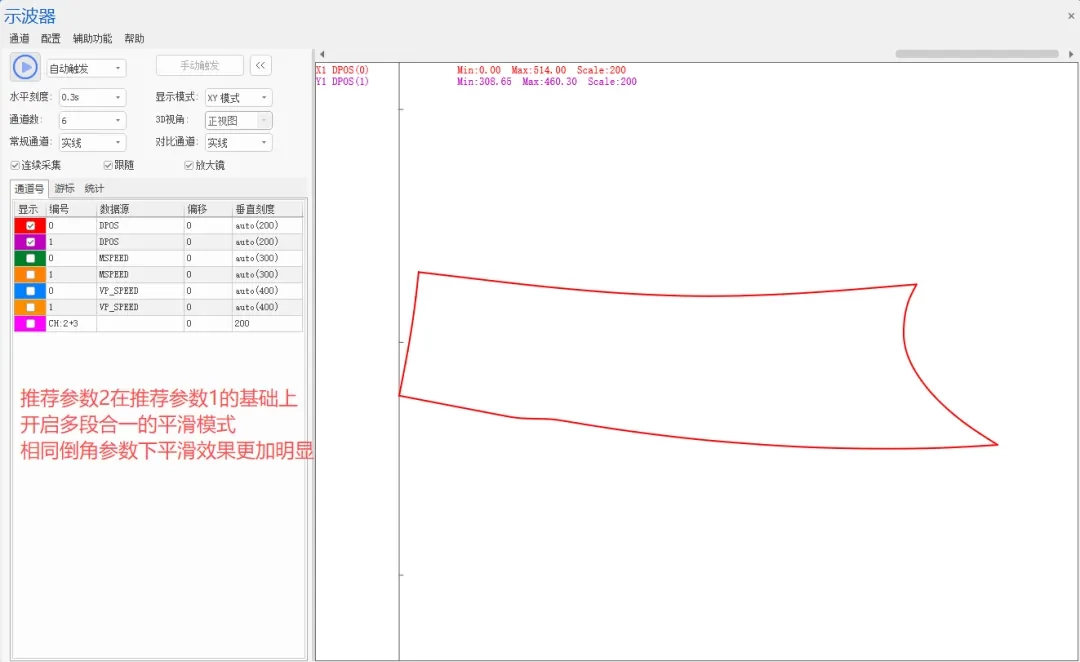Click the 偏移 column header
The image size is (1080, 662).
click(207, 209)
